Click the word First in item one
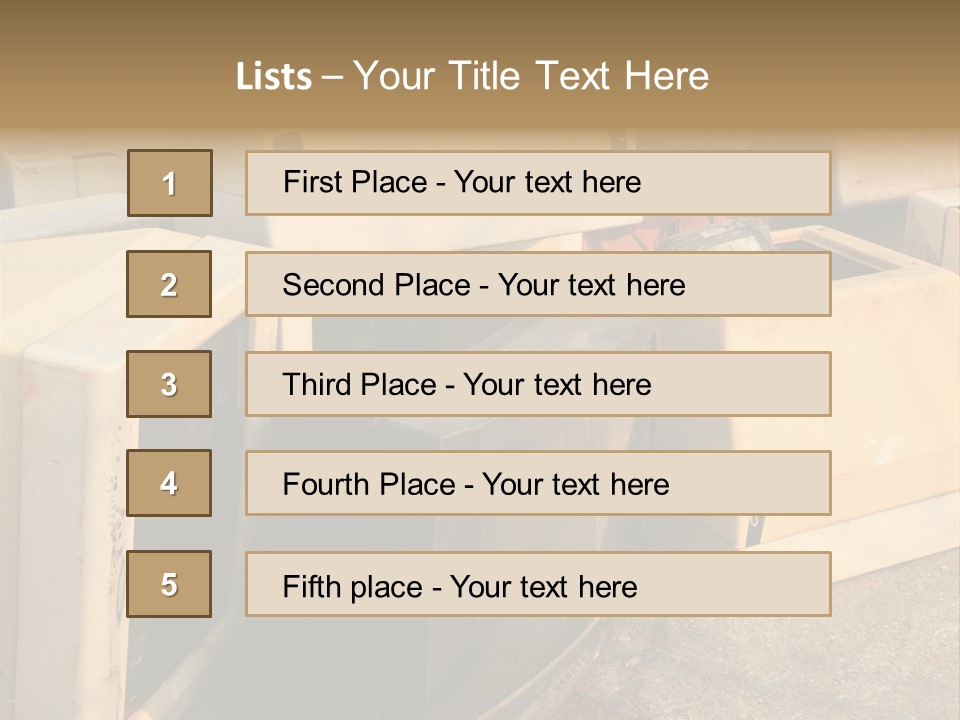960x720 pixels. coord(312,182)
